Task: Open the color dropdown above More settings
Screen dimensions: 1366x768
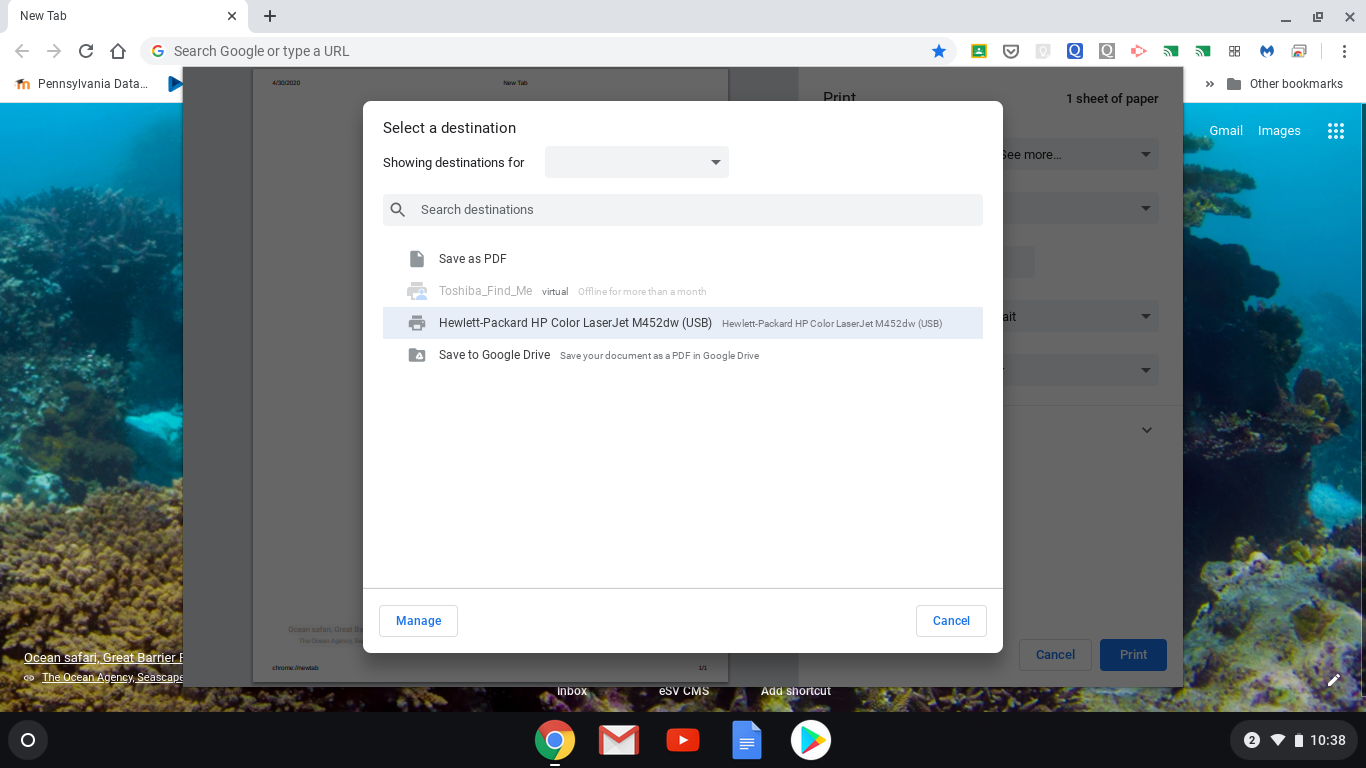Action: pos(1080,370)
